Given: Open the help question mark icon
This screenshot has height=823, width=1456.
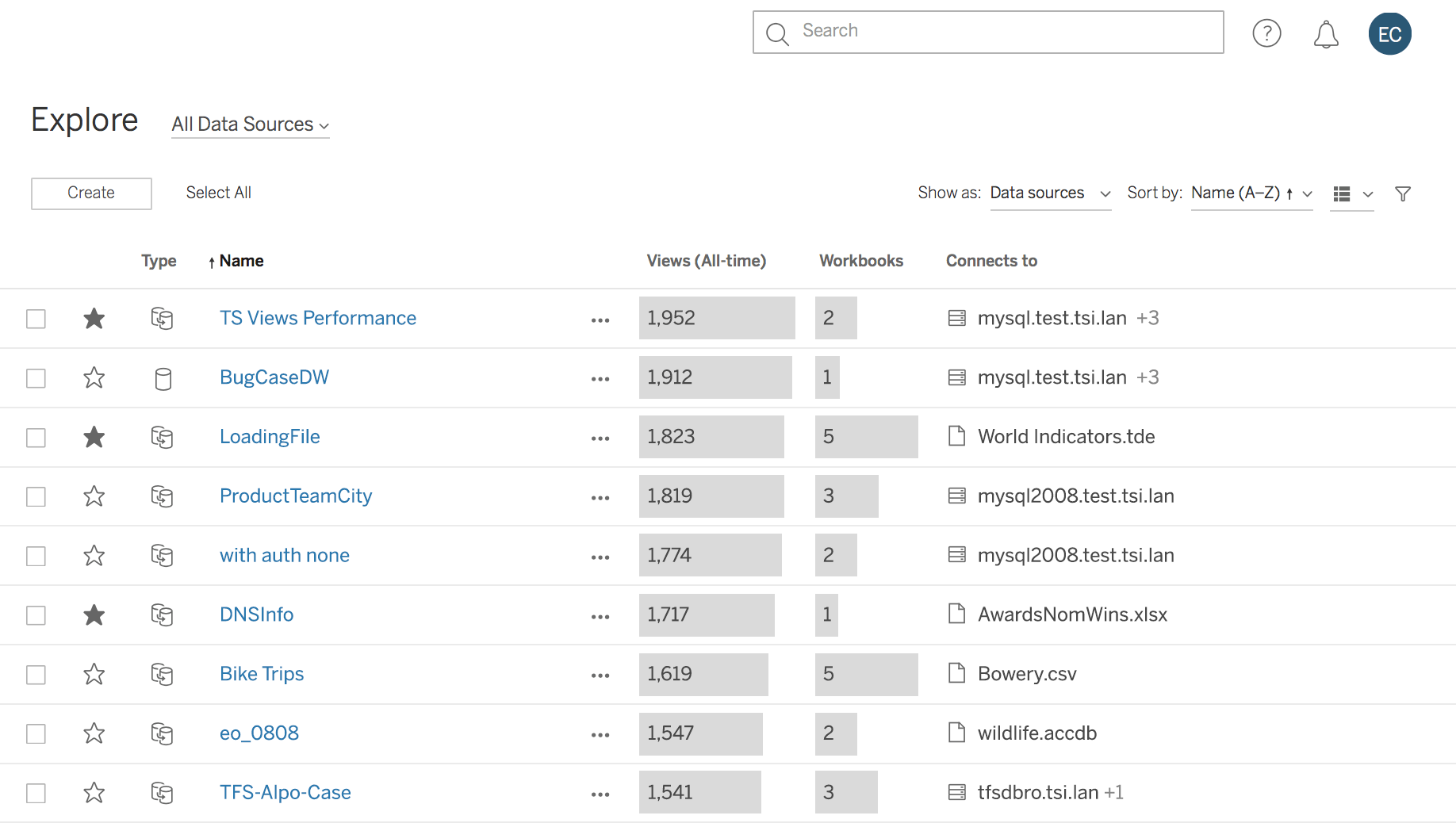Looking at the screenshot, I should pos(1266,33).
